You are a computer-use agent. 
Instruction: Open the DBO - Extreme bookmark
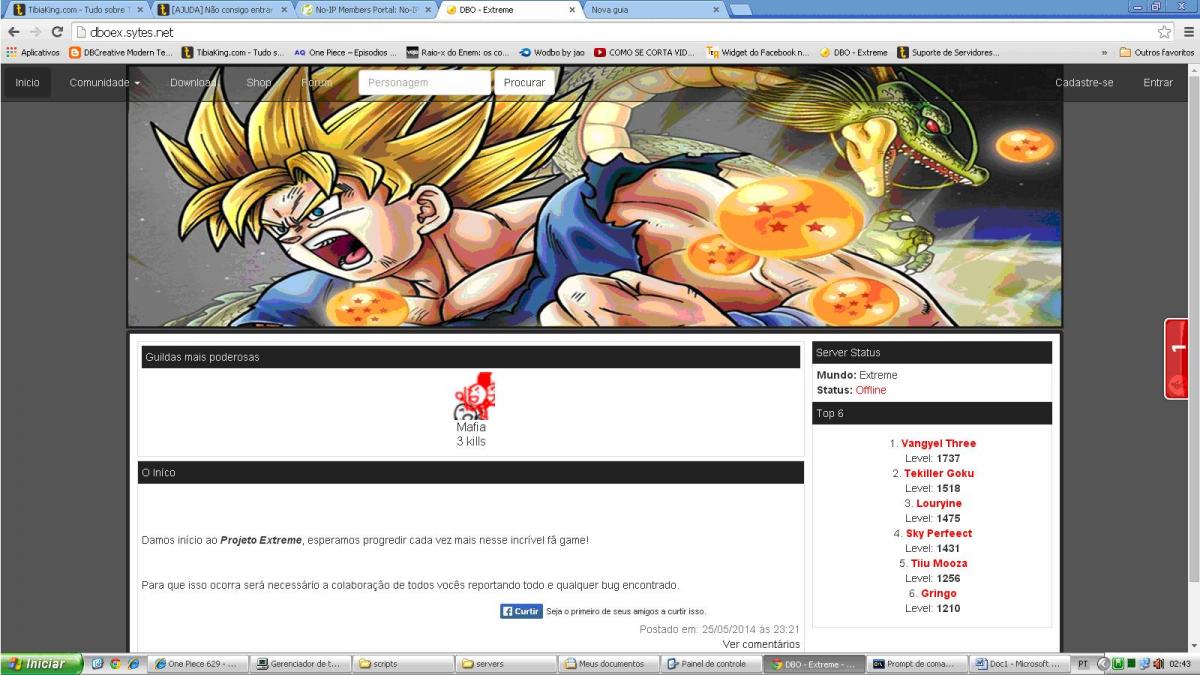pos(853,52)
